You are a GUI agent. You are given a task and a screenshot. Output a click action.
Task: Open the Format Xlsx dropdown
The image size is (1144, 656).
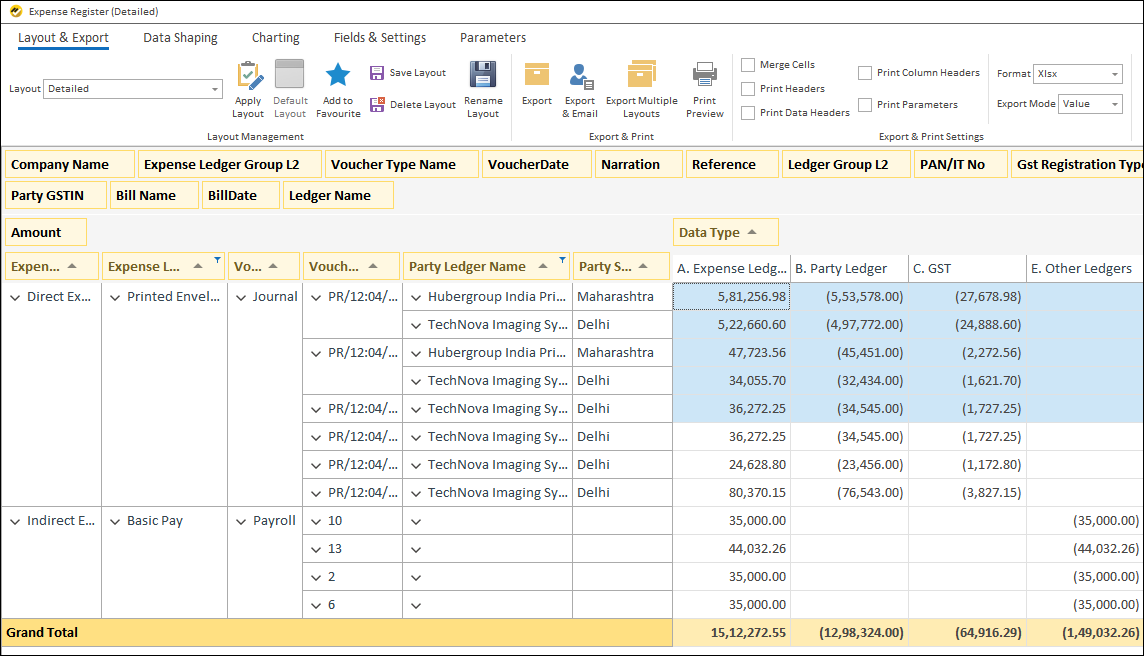1115,74
